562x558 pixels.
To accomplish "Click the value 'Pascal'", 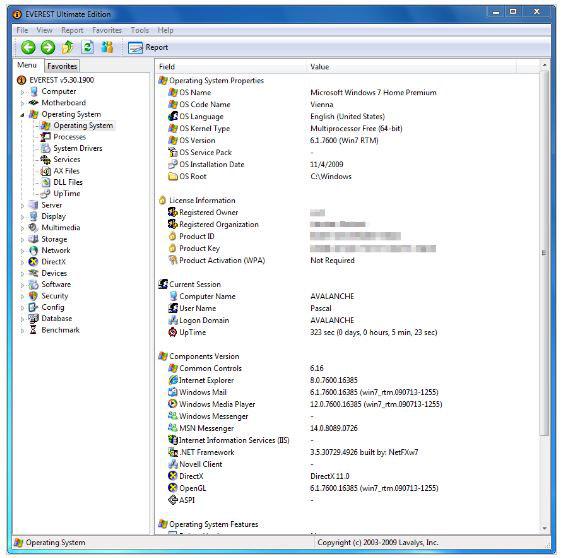I will (x=321, y=308).
